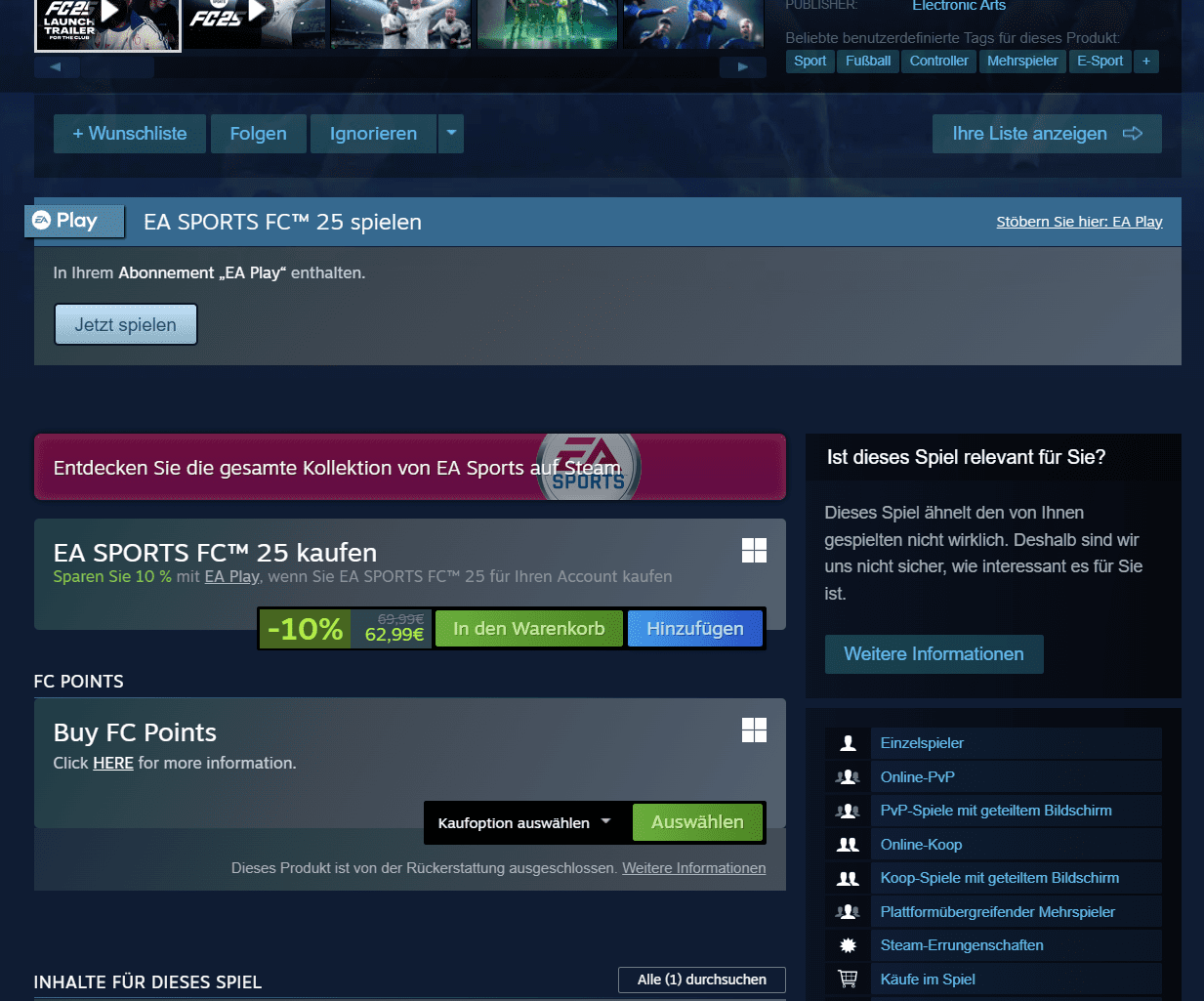Viewport: 1204px width, 1001px height.
Task: Open the EA Play link in savings text
Action: 231,576
